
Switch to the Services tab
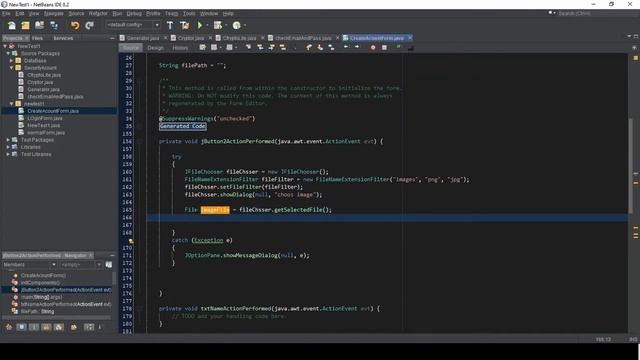coord(63,38)
